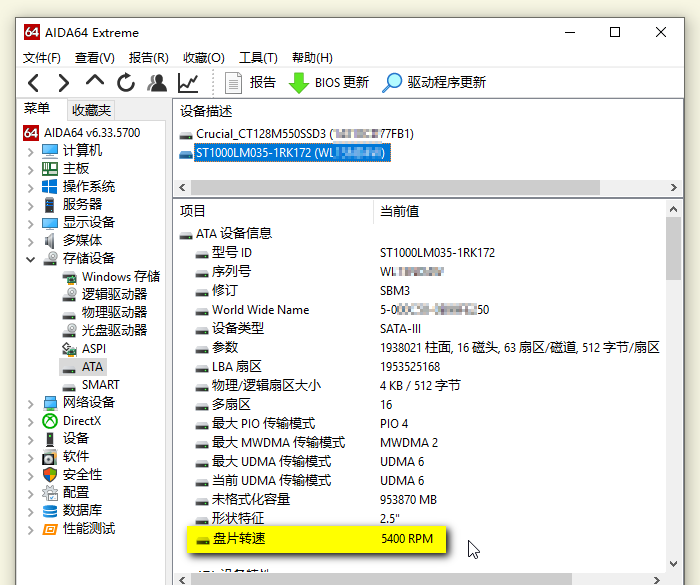Open ASPI tree item
Screen dimensions: 700x585
[x=94, y=348]
